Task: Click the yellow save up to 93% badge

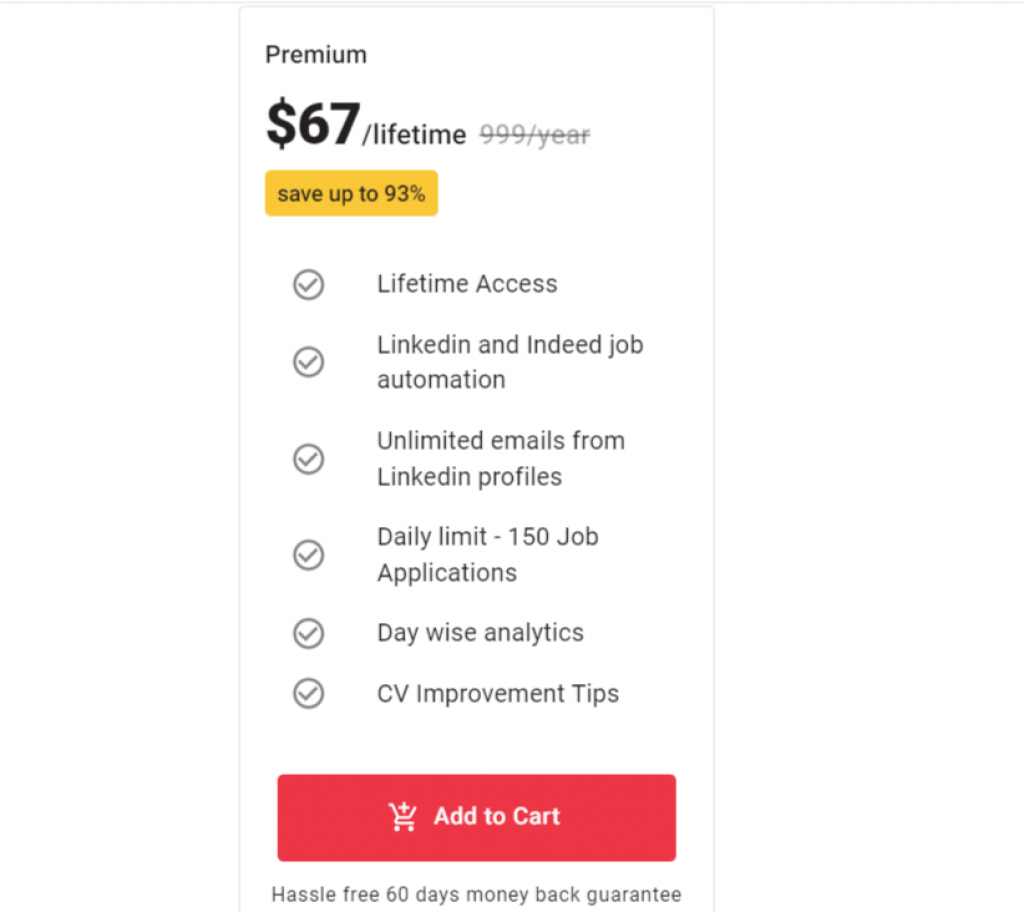Action: (351, 193)
